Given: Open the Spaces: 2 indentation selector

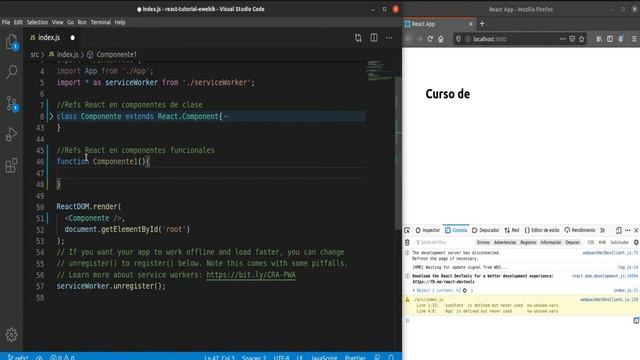Looking at the screenshot, I should coord(253,357).
